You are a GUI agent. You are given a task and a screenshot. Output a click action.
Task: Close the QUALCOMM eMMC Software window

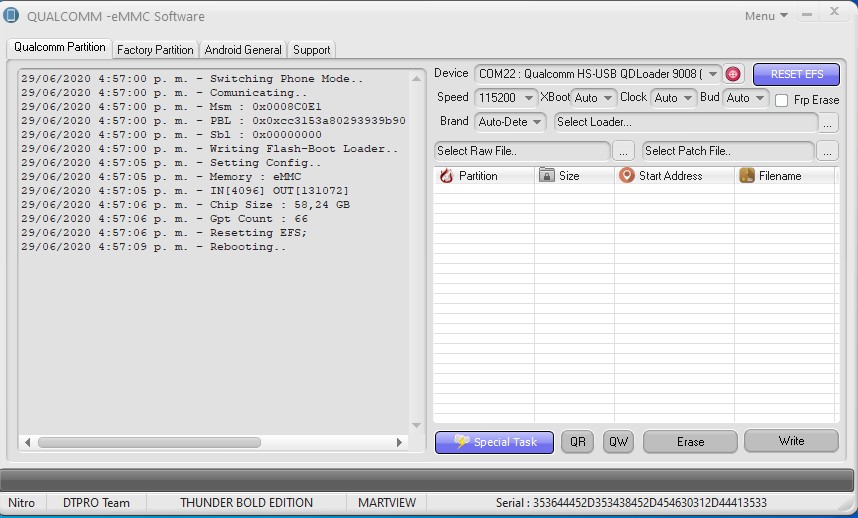click(834, 11)
